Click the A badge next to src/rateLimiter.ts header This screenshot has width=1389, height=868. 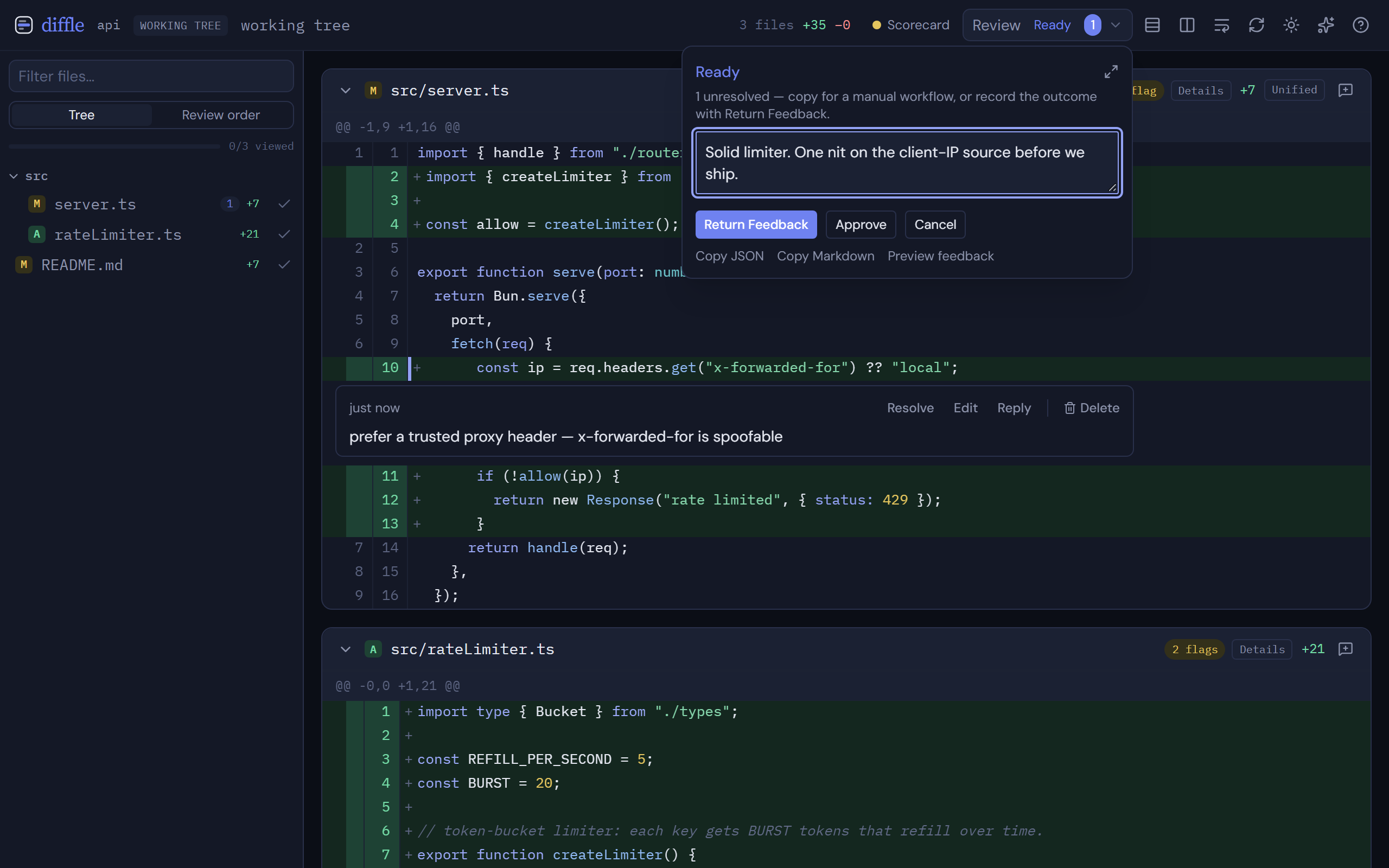coord(373,649)
